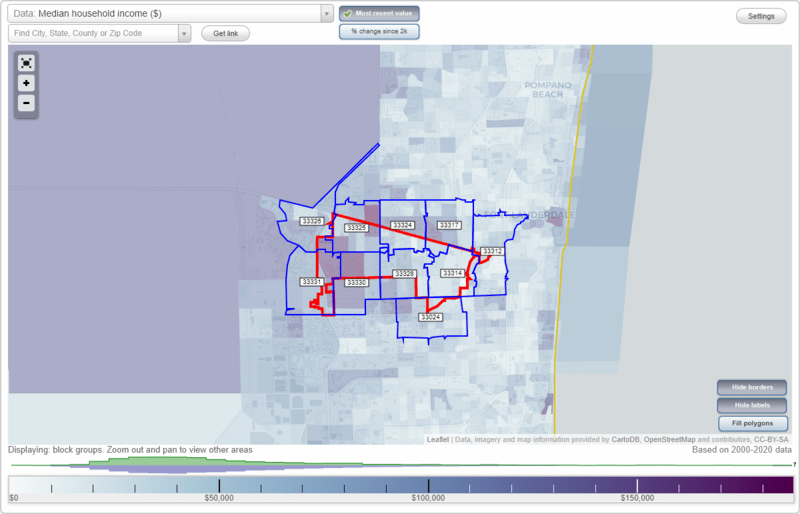This screenshot has height=514, width=800.
Task: Open the location search dropdown arrow
Action: tap(184, 34)
